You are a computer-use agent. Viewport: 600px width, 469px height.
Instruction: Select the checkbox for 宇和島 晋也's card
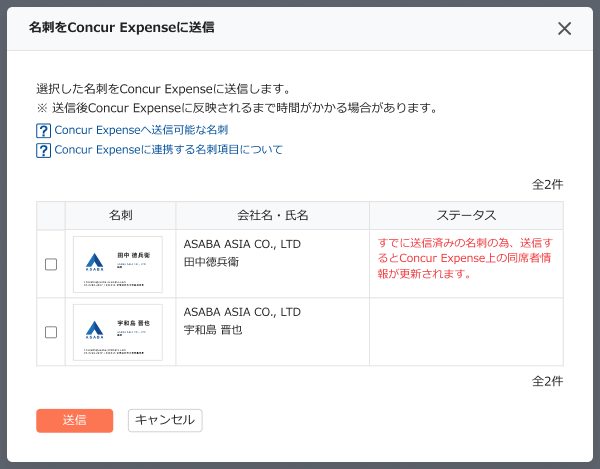(x=51, y=332)
